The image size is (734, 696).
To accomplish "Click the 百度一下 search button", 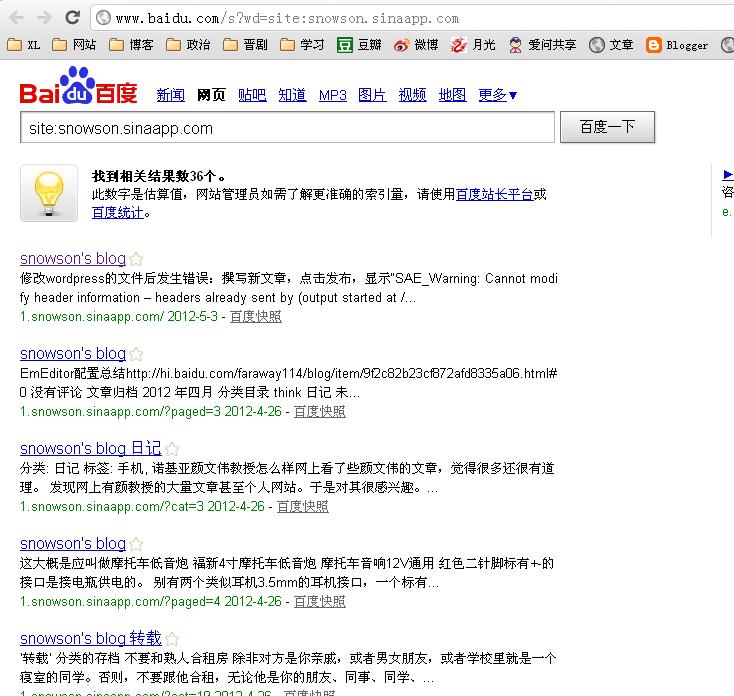I will [607, 127].
